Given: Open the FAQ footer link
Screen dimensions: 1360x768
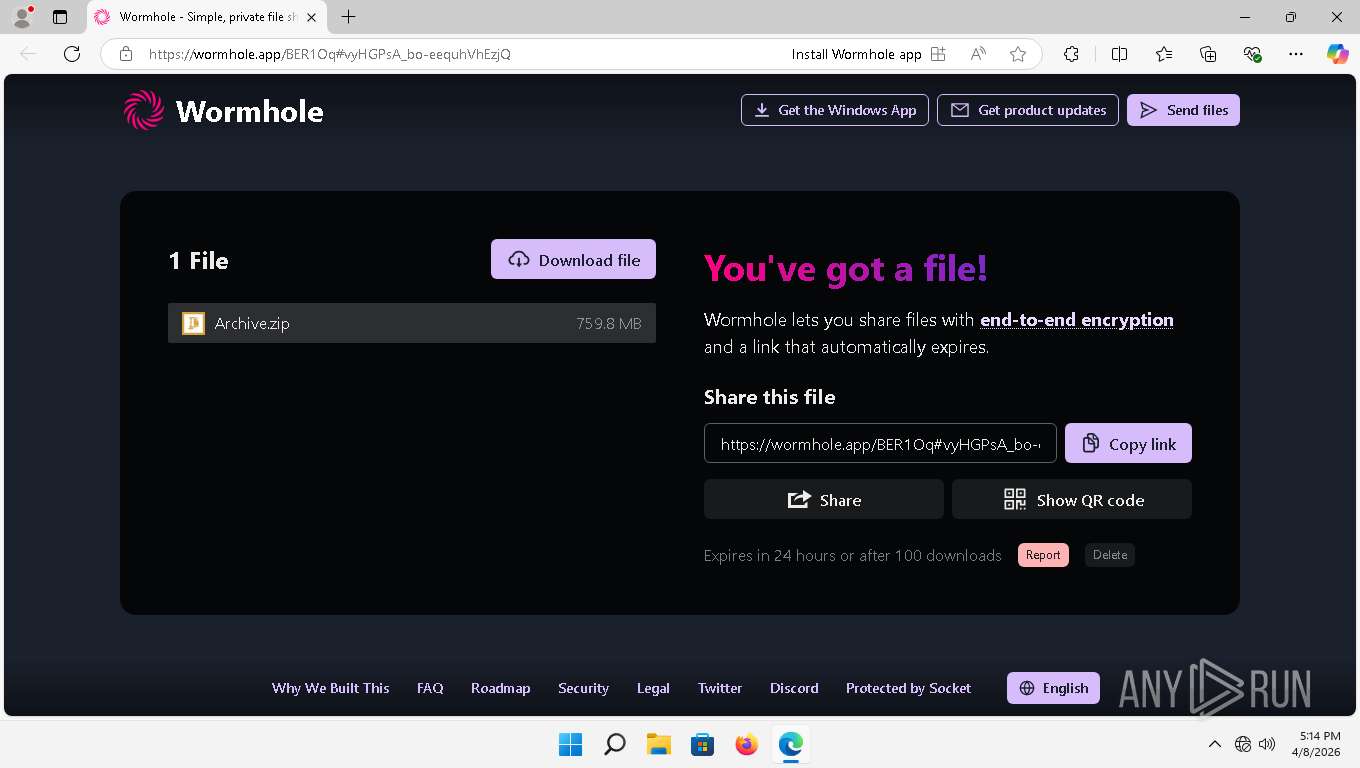Looking at the screenshot, I should 430,688.
